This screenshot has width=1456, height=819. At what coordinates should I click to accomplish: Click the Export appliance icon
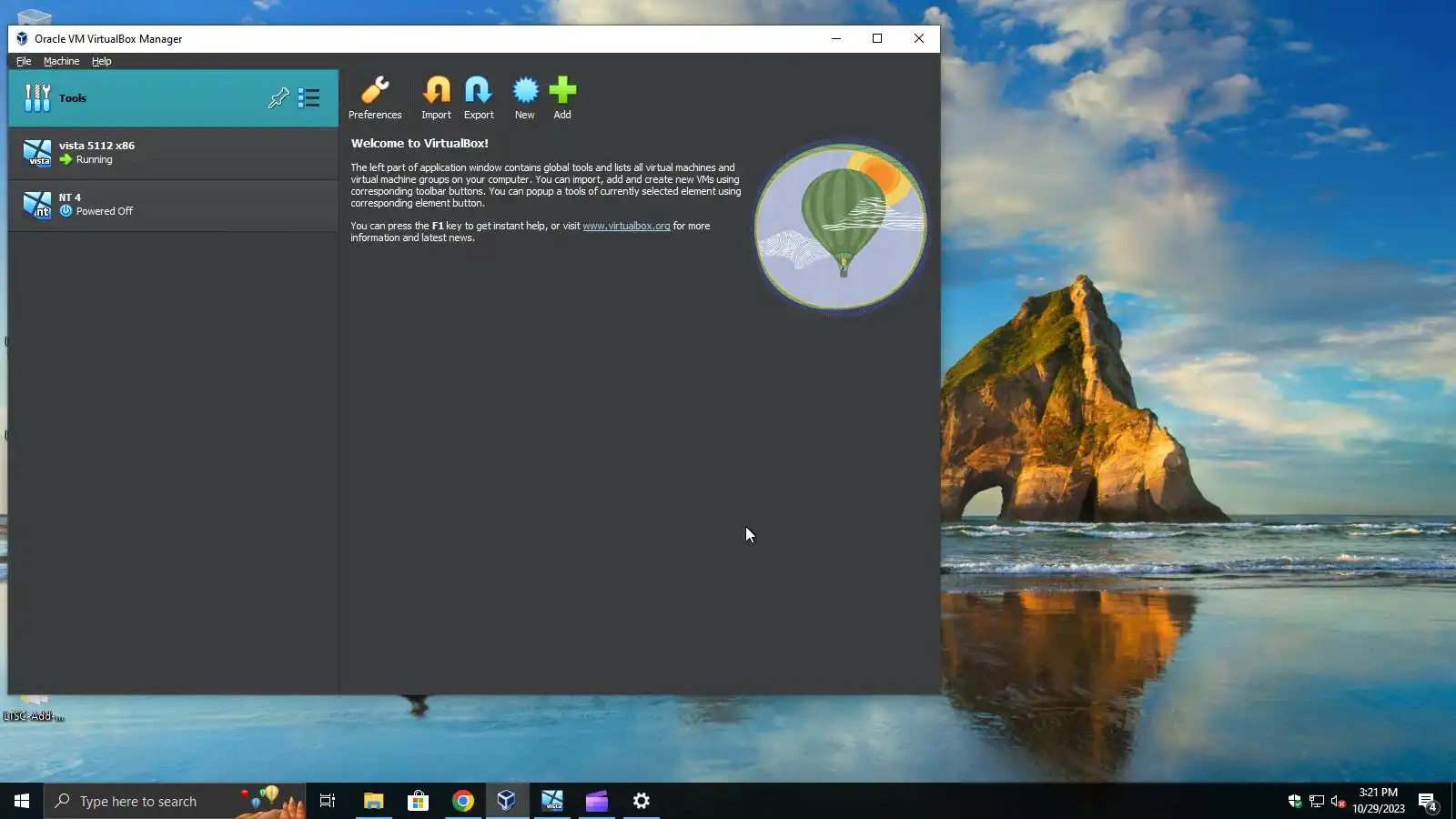[479, 97]
